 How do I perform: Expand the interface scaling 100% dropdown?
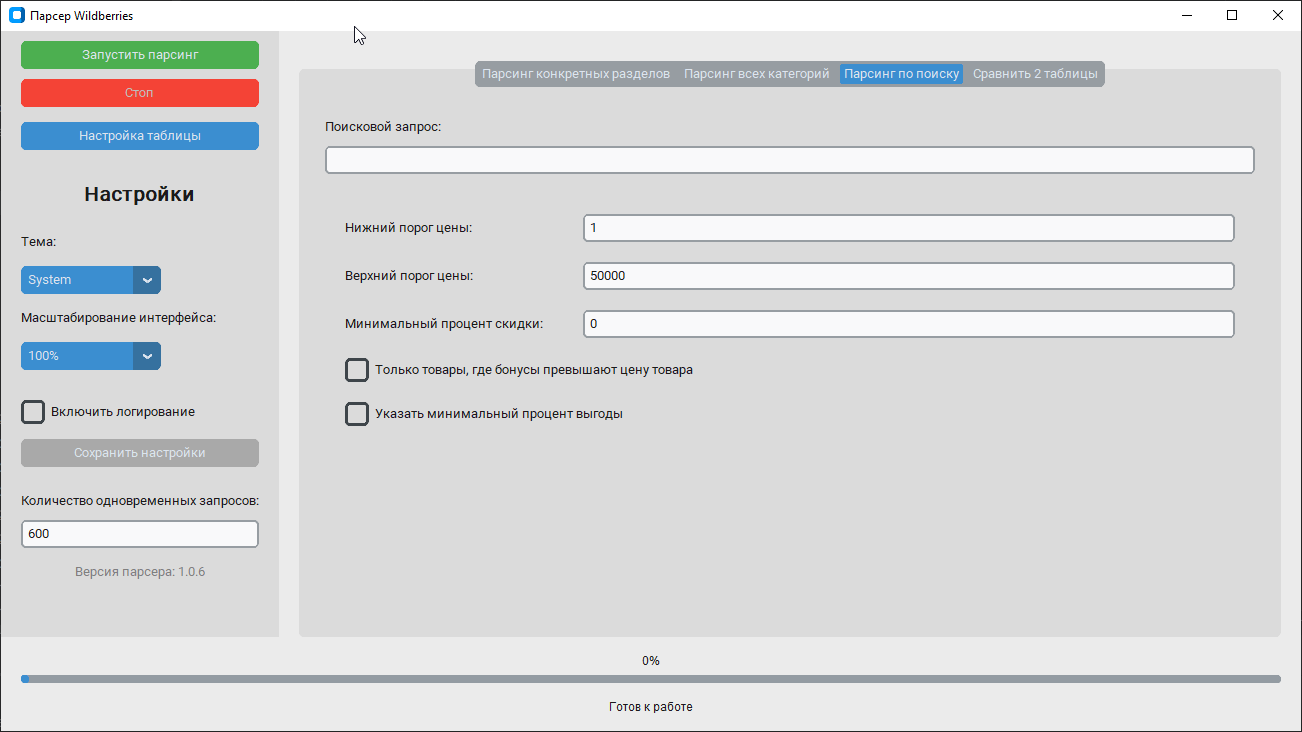tap(147, 356)
